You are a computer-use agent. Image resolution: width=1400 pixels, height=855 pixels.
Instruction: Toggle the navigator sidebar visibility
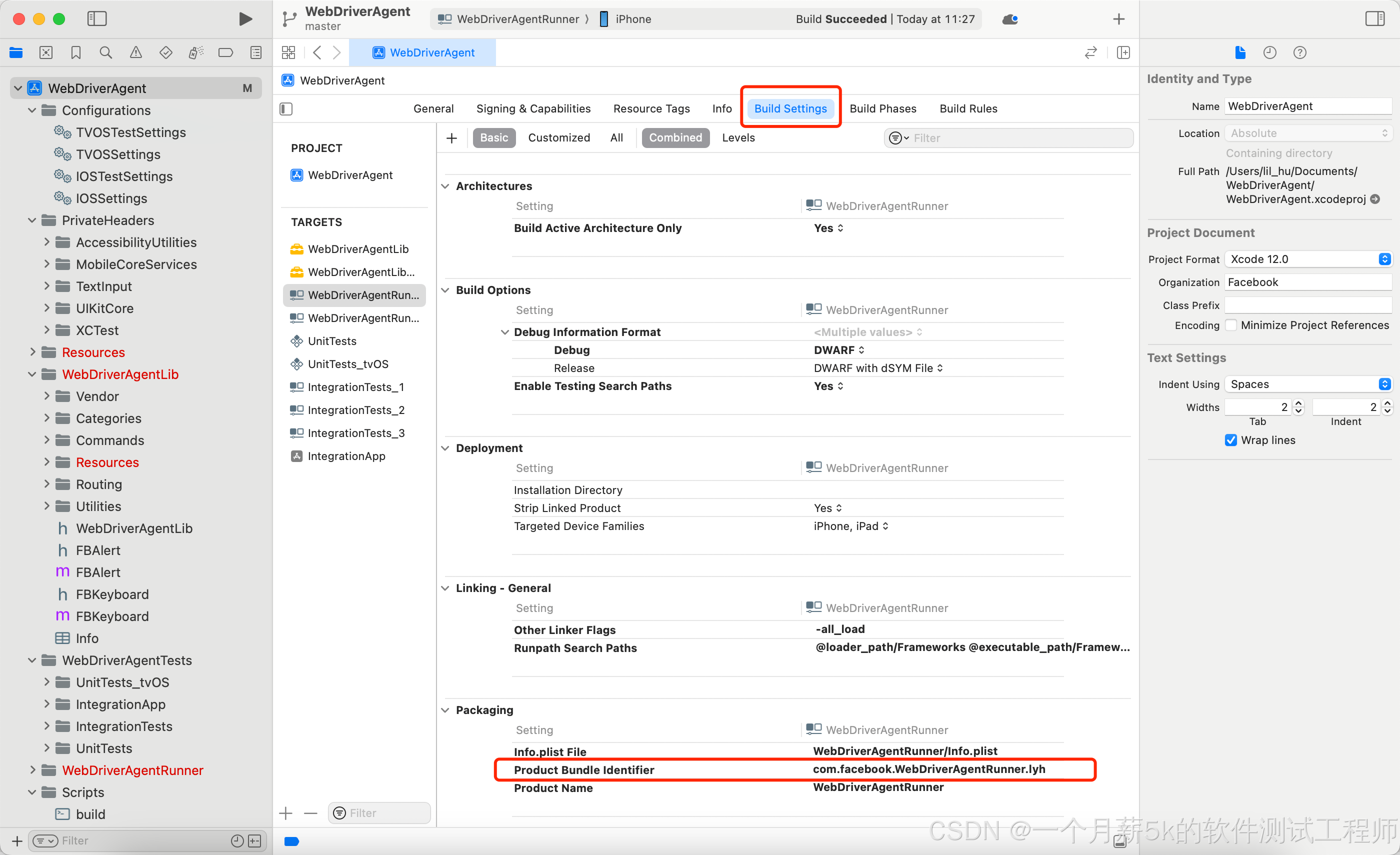click(97, 18)
